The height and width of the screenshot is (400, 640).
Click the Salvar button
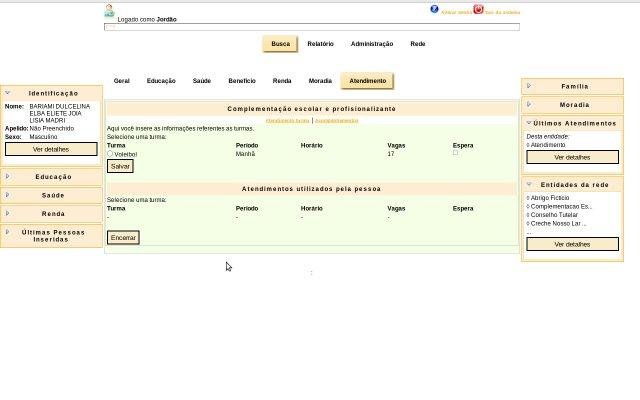[120, 167]
